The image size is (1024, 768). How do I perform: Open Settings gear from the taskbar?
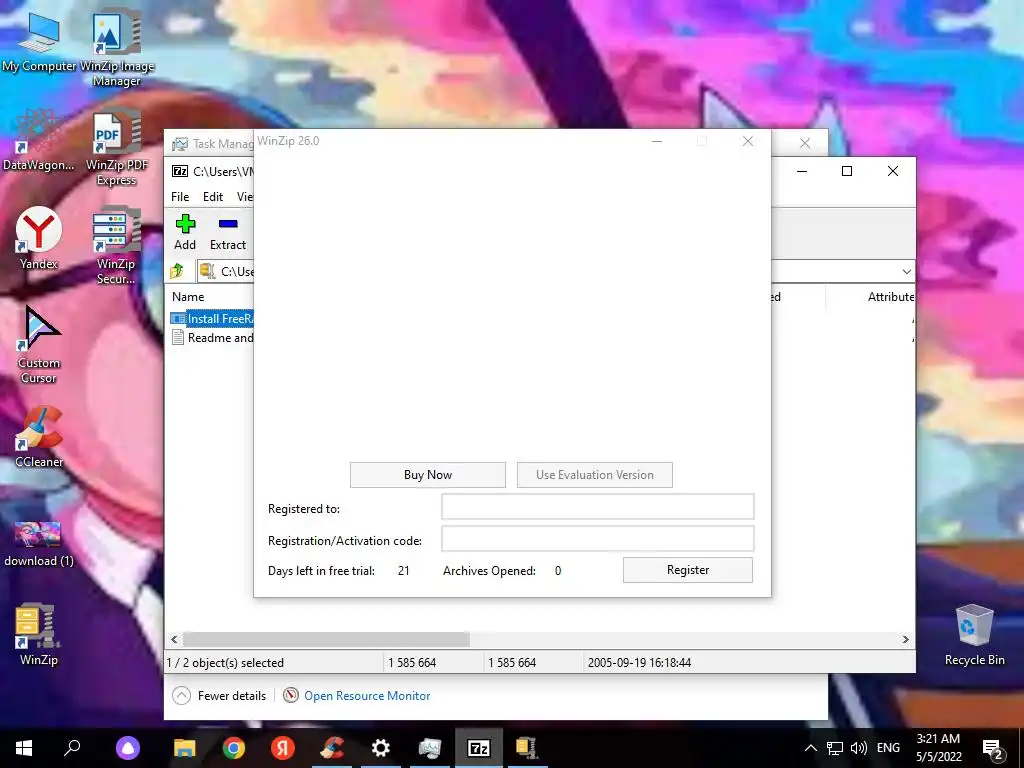(x=381, y=748)
